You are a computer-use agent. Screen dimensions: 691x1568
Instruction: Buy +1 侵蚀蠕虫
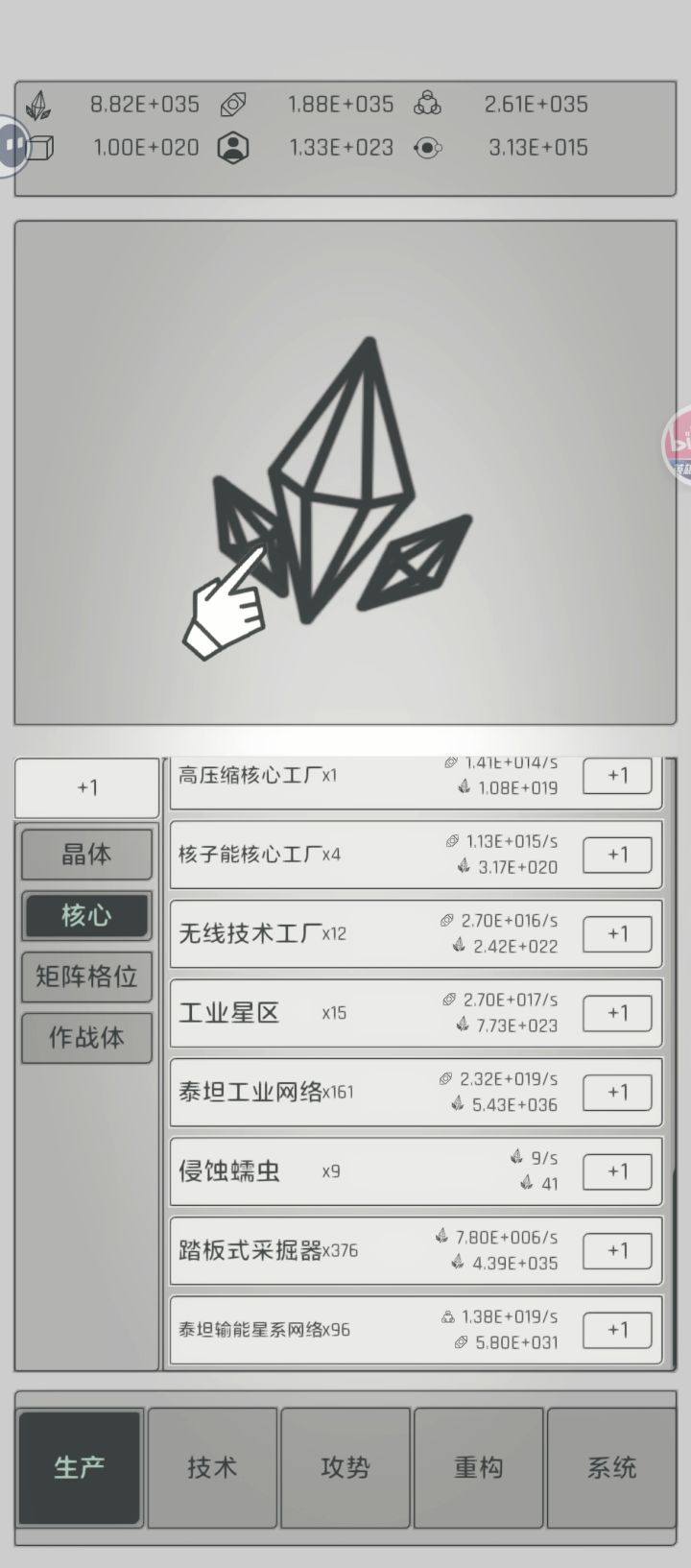(618, 1171)
